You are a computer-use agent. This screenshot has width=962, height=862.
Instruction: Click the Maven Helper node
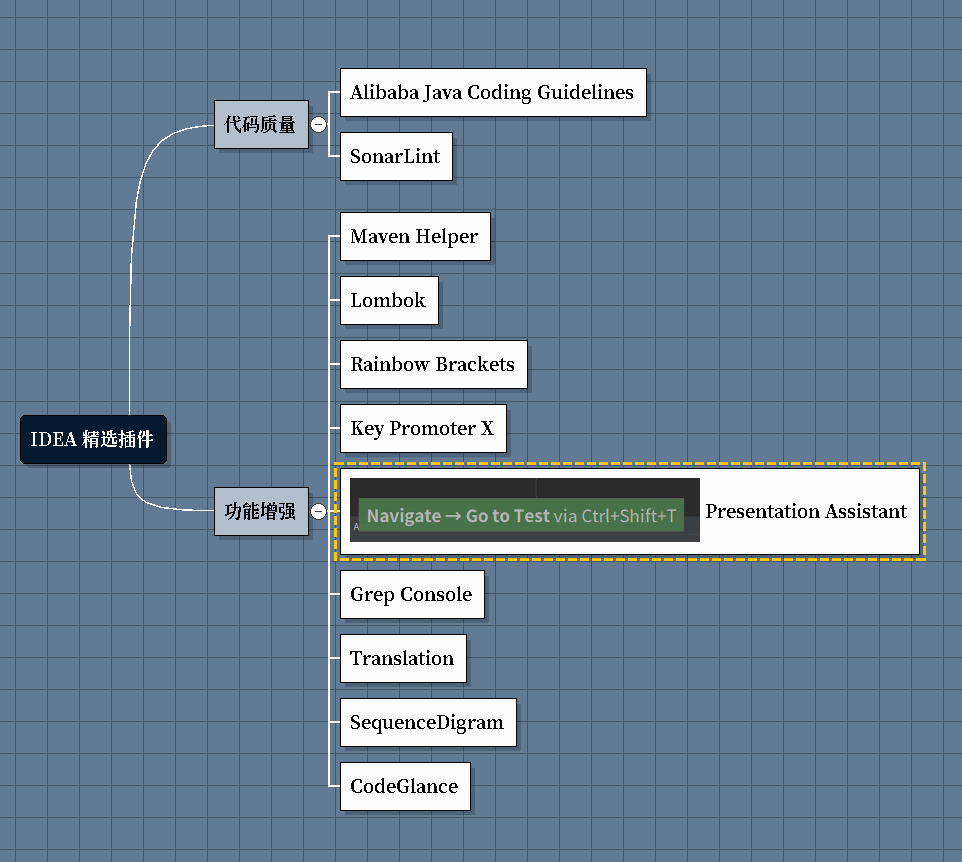(x=415, y=236)
